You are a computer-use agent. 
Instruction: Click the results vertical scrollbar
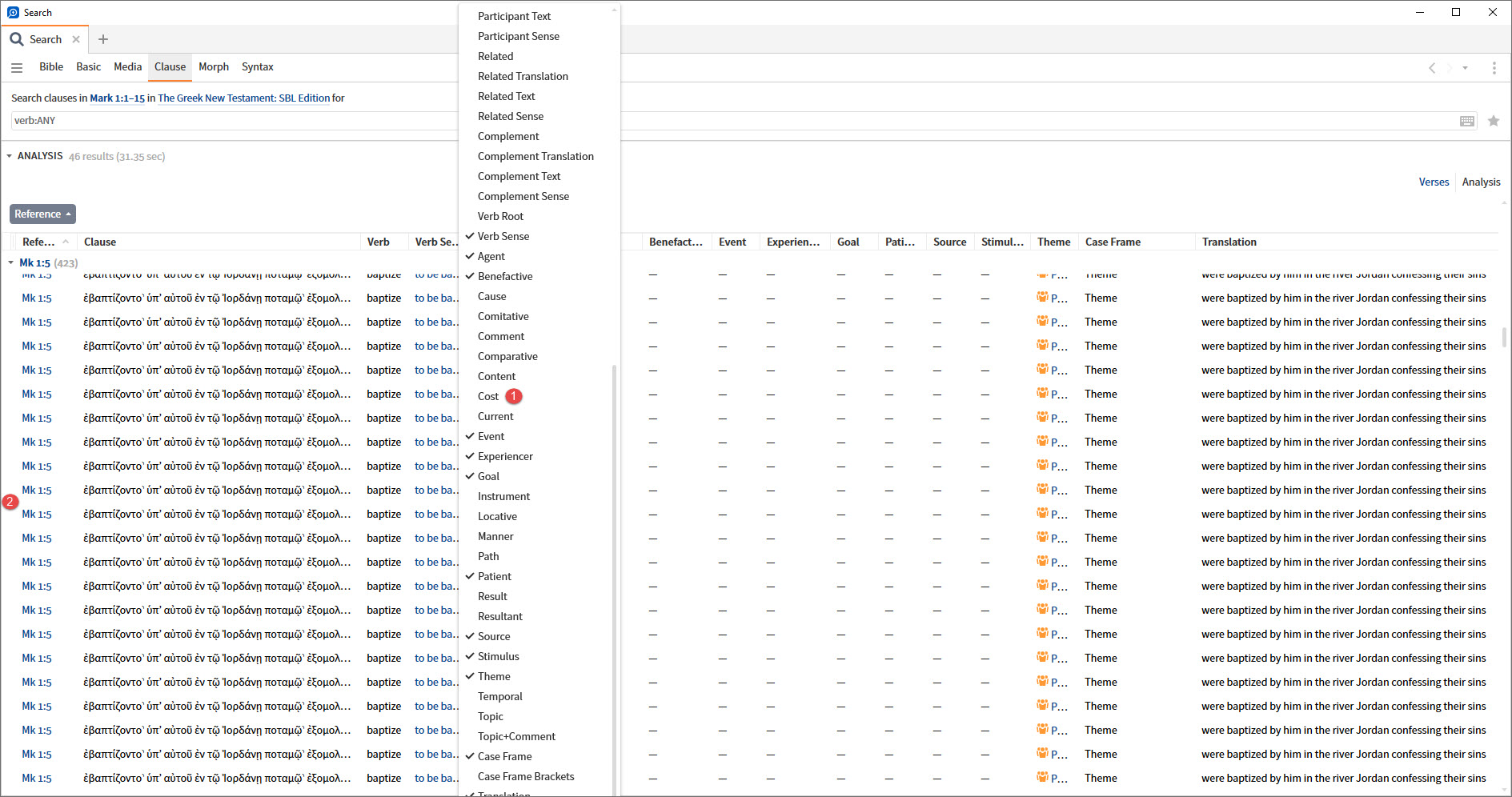coord(1505,336)
